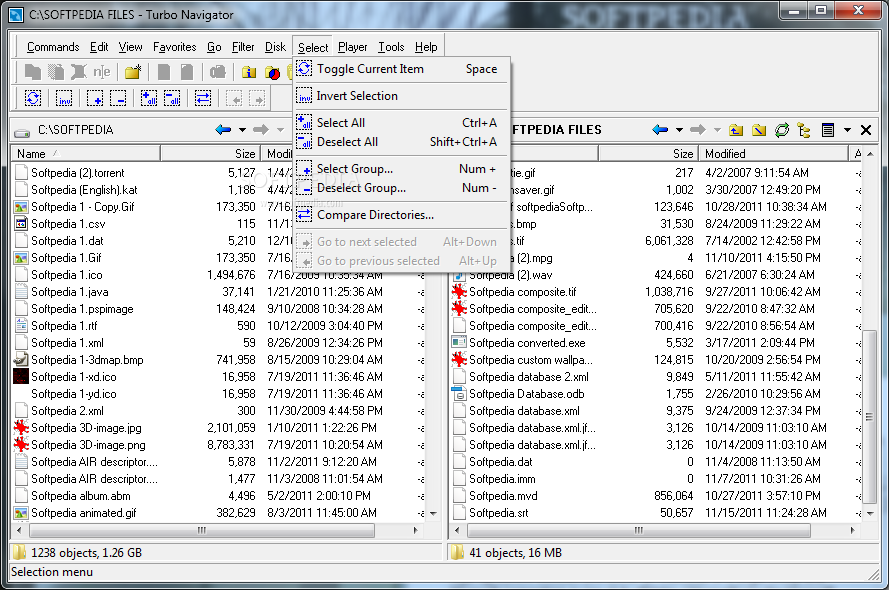Image resolution: width=889 pixels, height=590 pixels.
Task: Go back using the left panel blue arrow
Action: 223,130
